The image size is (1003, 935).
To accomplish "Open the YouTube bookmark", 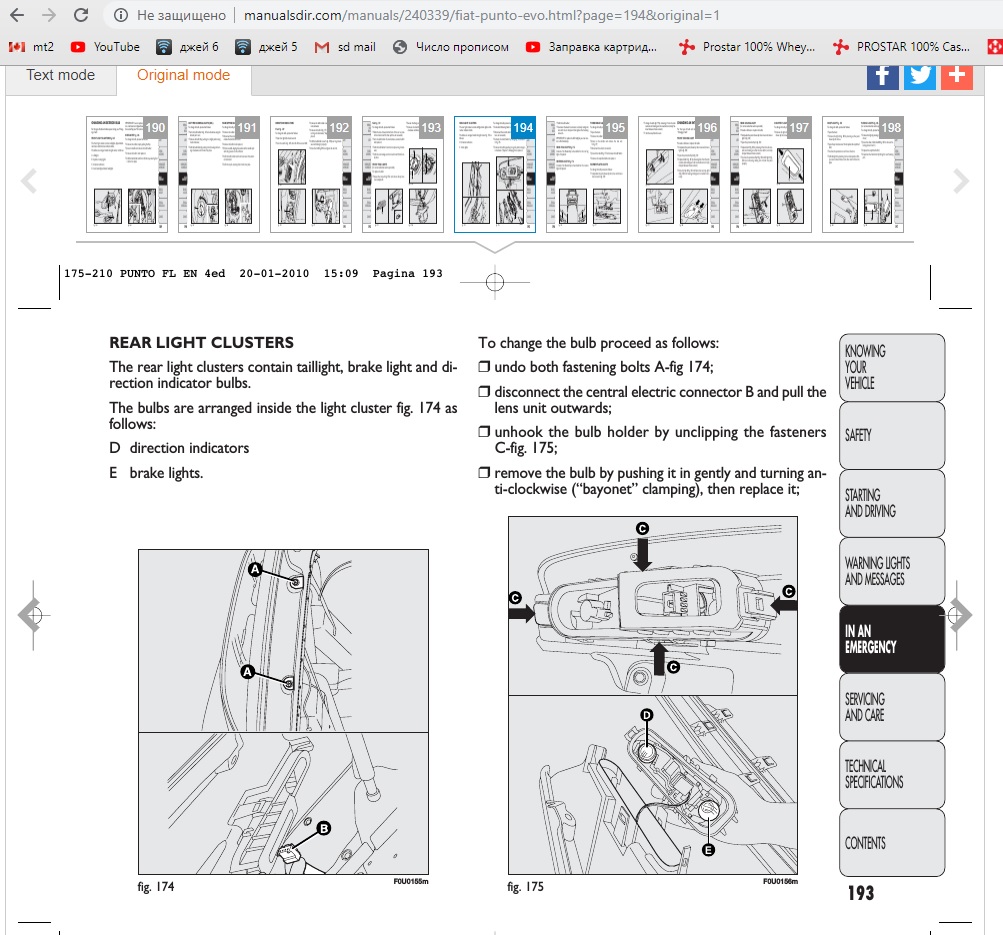I will (x=106, y=47).
